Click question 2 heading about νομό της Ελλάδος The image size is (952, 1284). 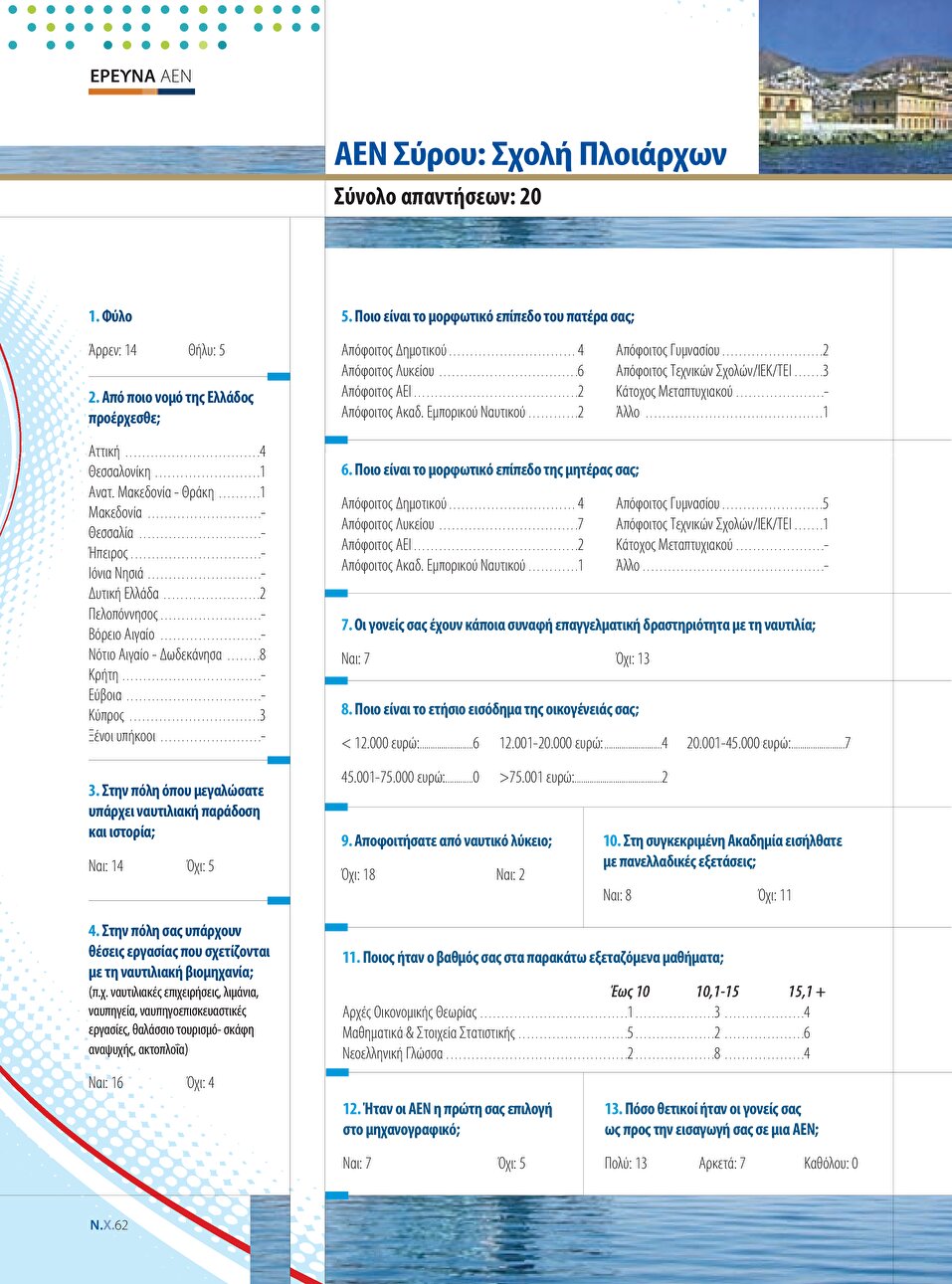coord(171,408)
